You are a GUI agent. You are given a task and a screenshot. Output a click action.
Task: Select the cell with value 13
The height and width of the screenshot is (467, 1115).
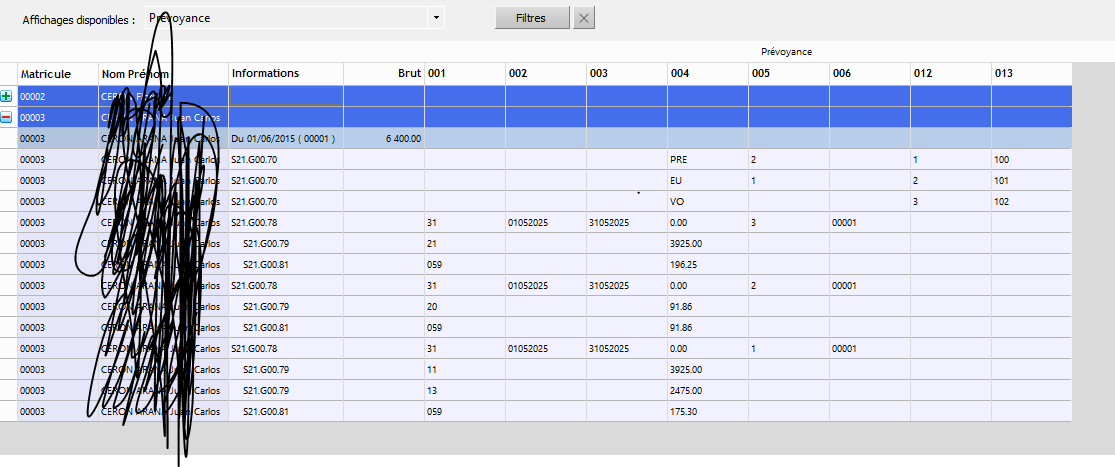pyautogui.click(x=465, y=390)
